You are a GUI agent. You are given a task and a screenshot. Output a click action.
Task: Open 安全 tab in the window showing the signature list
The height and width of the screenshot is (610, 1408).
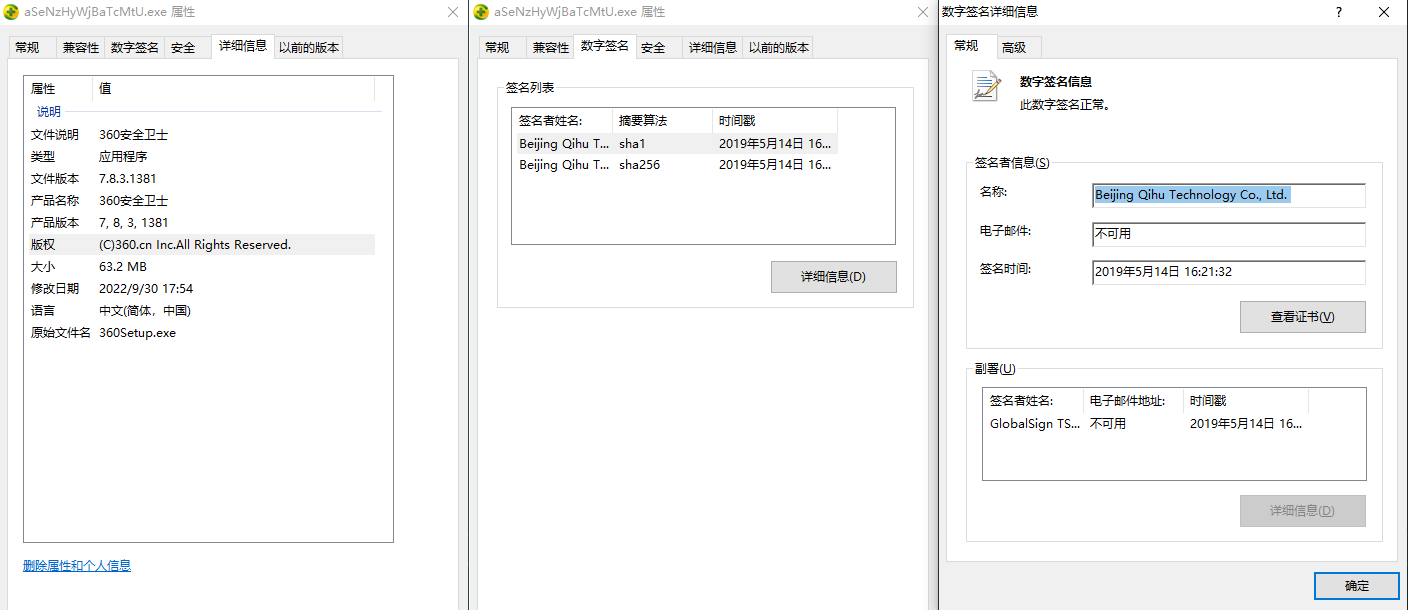point(653,47)
